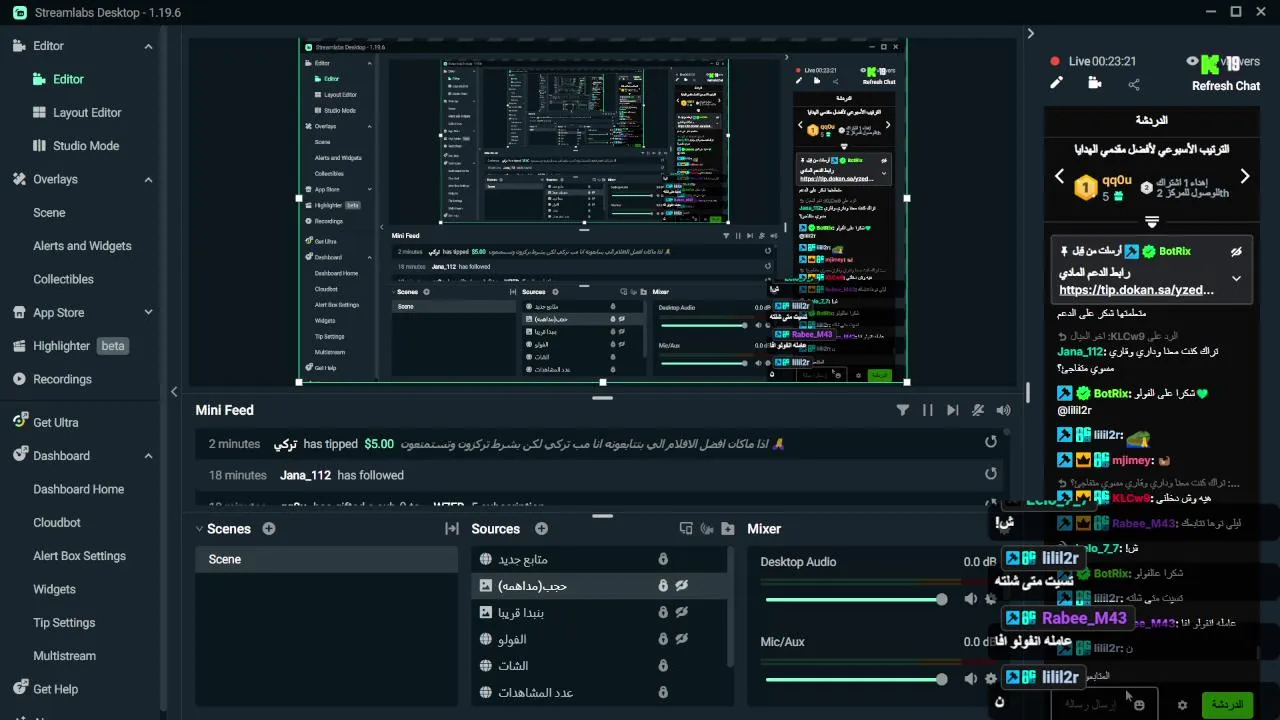
Task: Toggle the lock on the الشات source
Action: [662, 665]
